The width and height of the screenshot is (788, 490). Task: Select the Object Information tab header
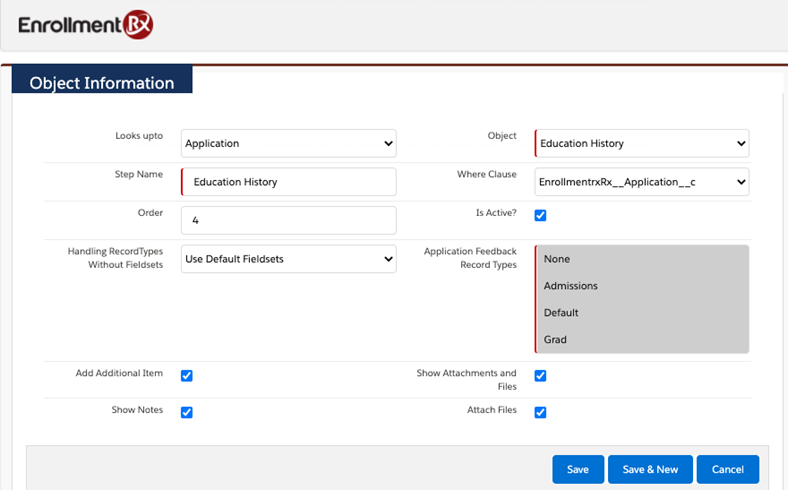click(x=102, y=83)
